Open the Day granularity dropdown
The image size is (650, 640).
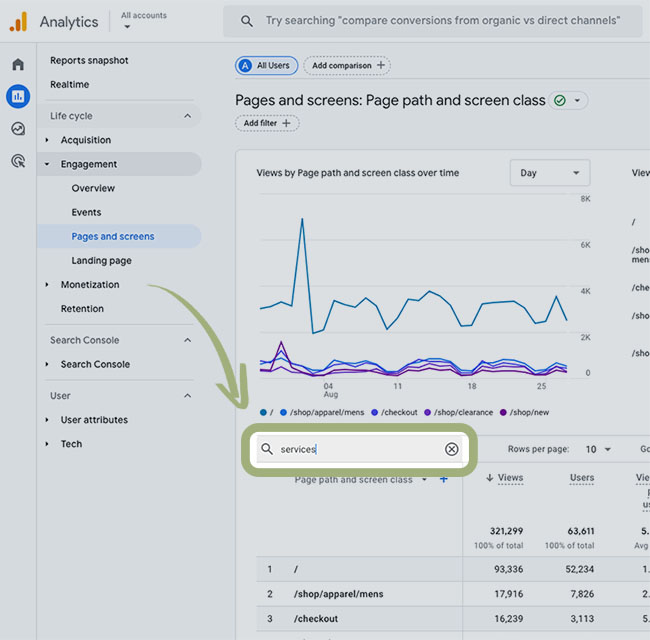click(x=549, y=173)
